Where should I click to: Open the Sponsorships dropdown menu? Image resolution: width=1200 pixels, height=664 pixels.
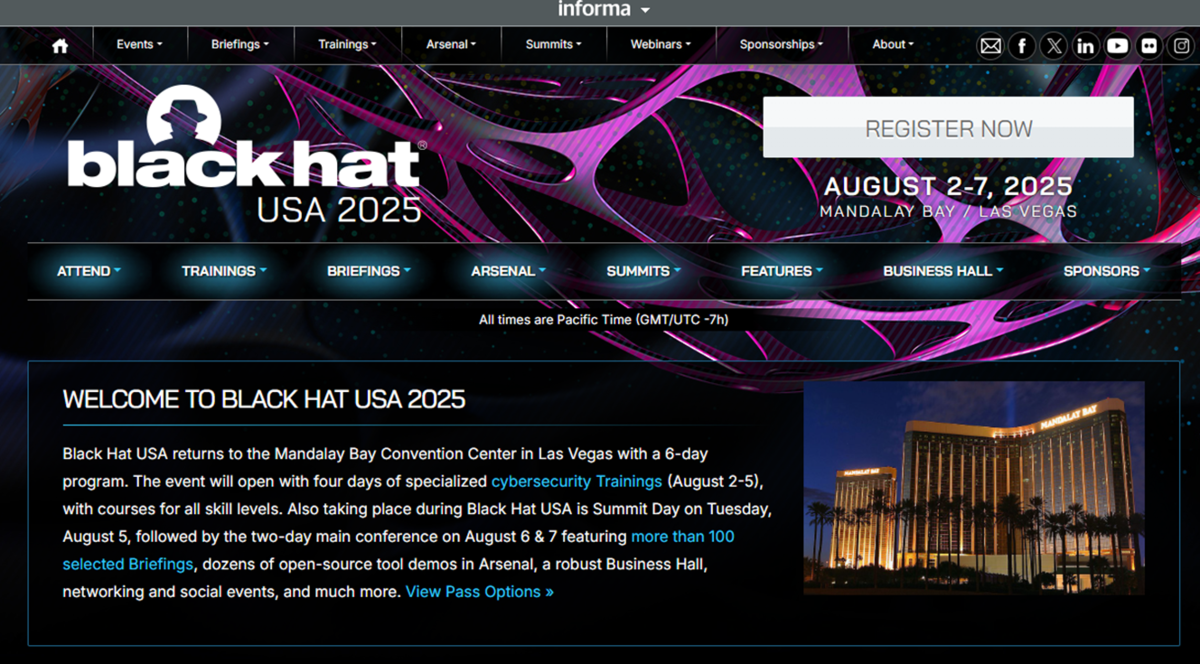(x=781, y=44)
